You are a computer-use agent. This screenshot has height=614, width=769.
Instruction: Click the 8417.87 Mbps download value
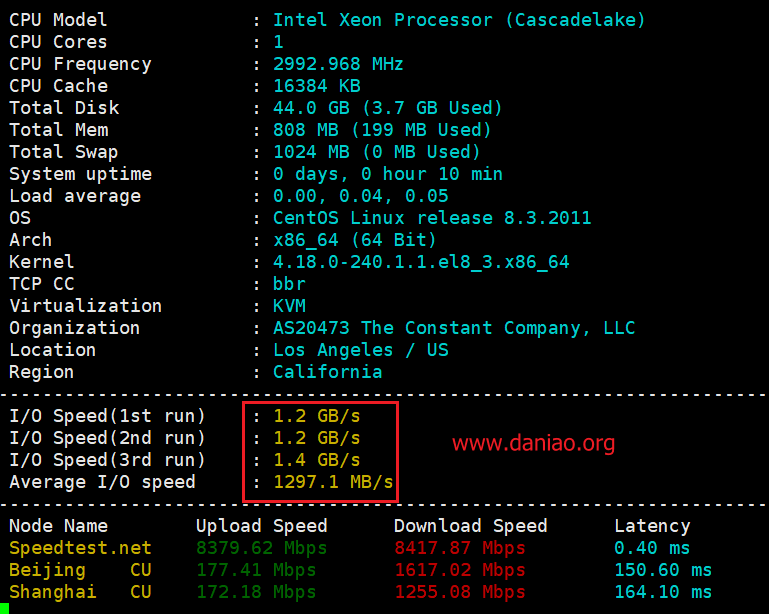460,548
